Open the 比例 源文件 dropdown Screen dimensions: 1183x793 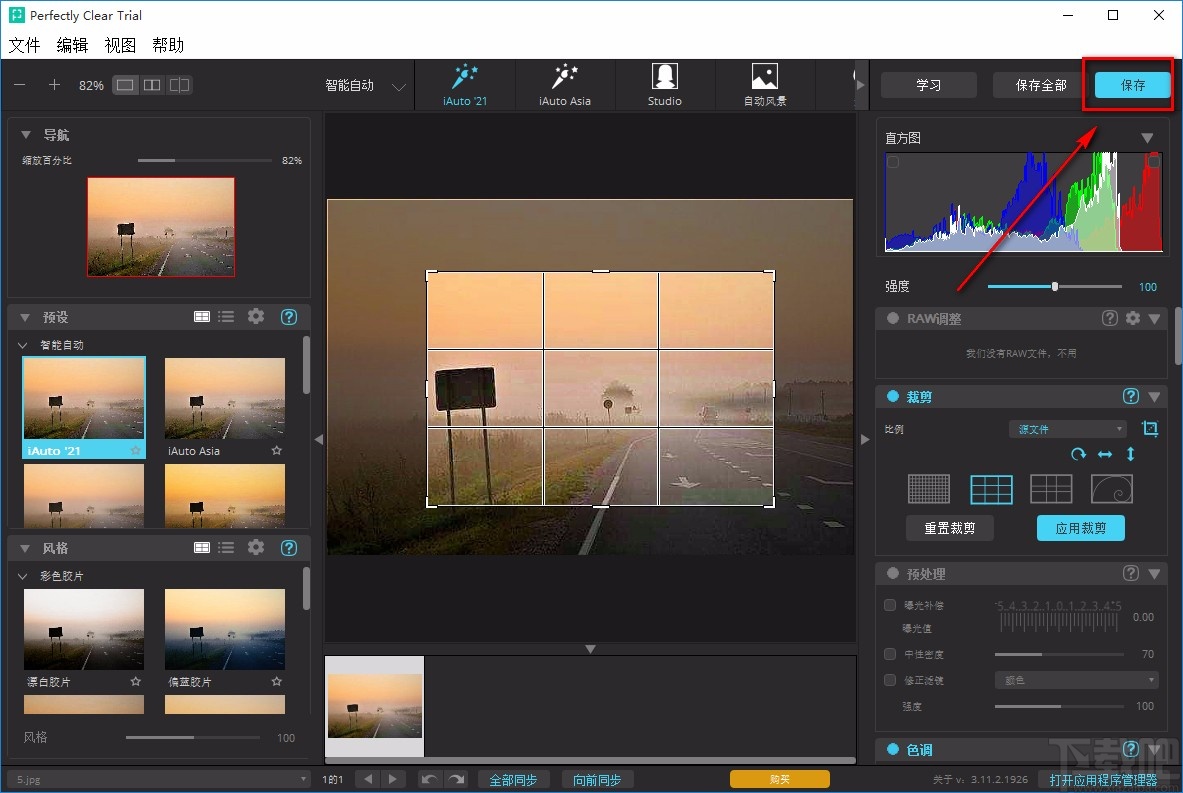click(x=1067, y=429)
